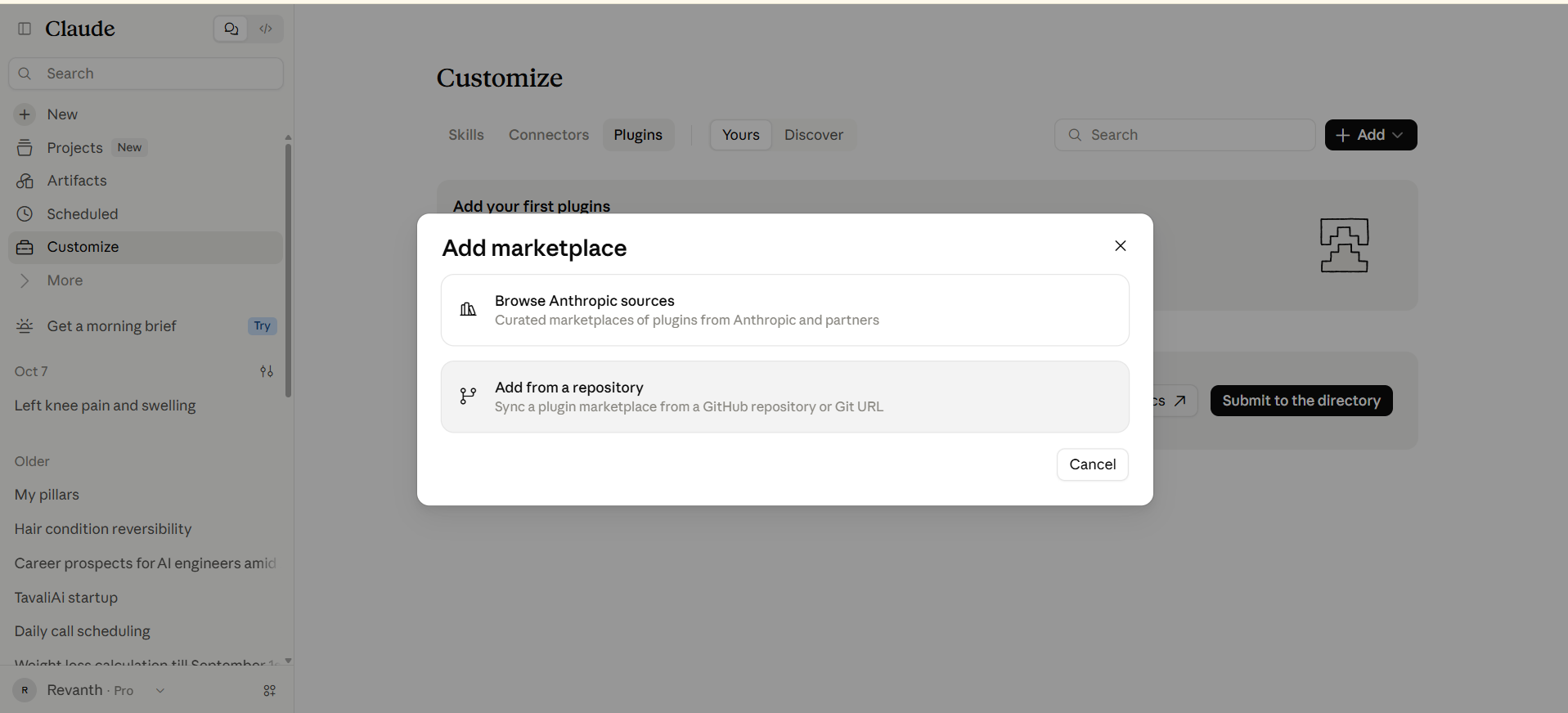Click the sidebar scrollbar
This screenshot has height=713, width=1568.
click(x=288, y=270)
